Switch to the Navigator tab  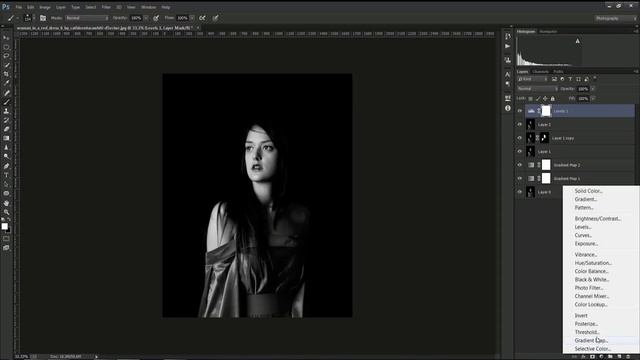click(x=548, y=31)
